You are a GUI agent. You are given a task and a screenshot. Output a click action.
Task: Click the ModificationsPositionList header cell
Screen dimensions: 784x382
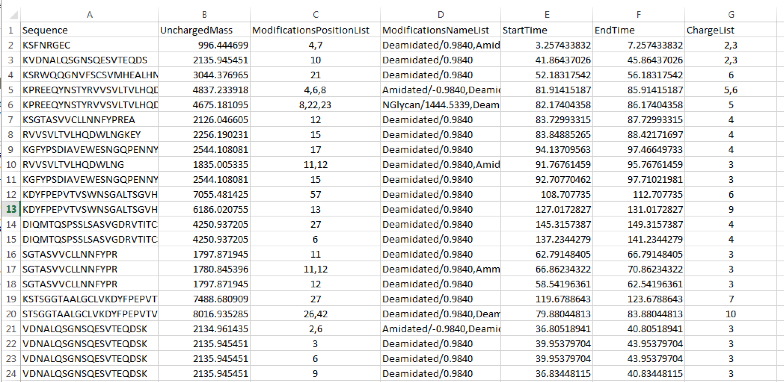315,30
